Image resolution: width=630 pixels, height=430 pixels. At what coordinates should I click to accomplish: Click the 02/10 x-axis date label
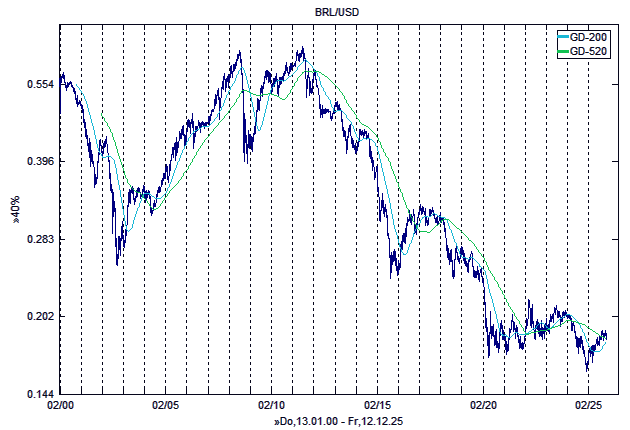point(272,406)
